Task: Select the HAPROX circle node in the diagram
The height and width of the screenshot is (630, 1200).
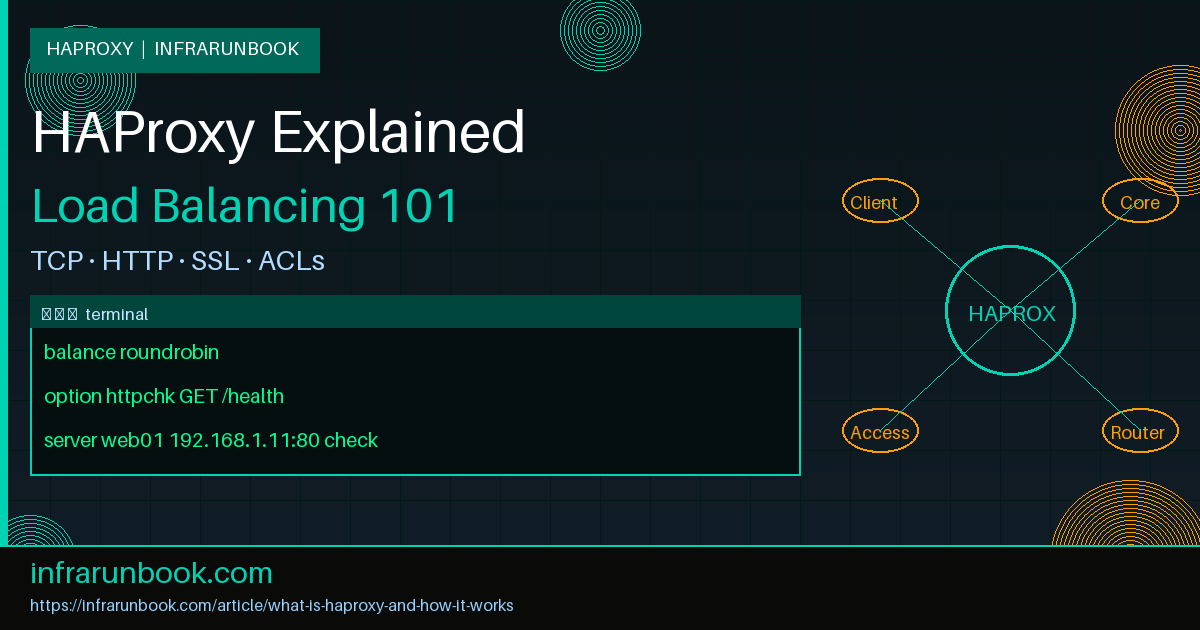Action: (x=1010, y=311)
